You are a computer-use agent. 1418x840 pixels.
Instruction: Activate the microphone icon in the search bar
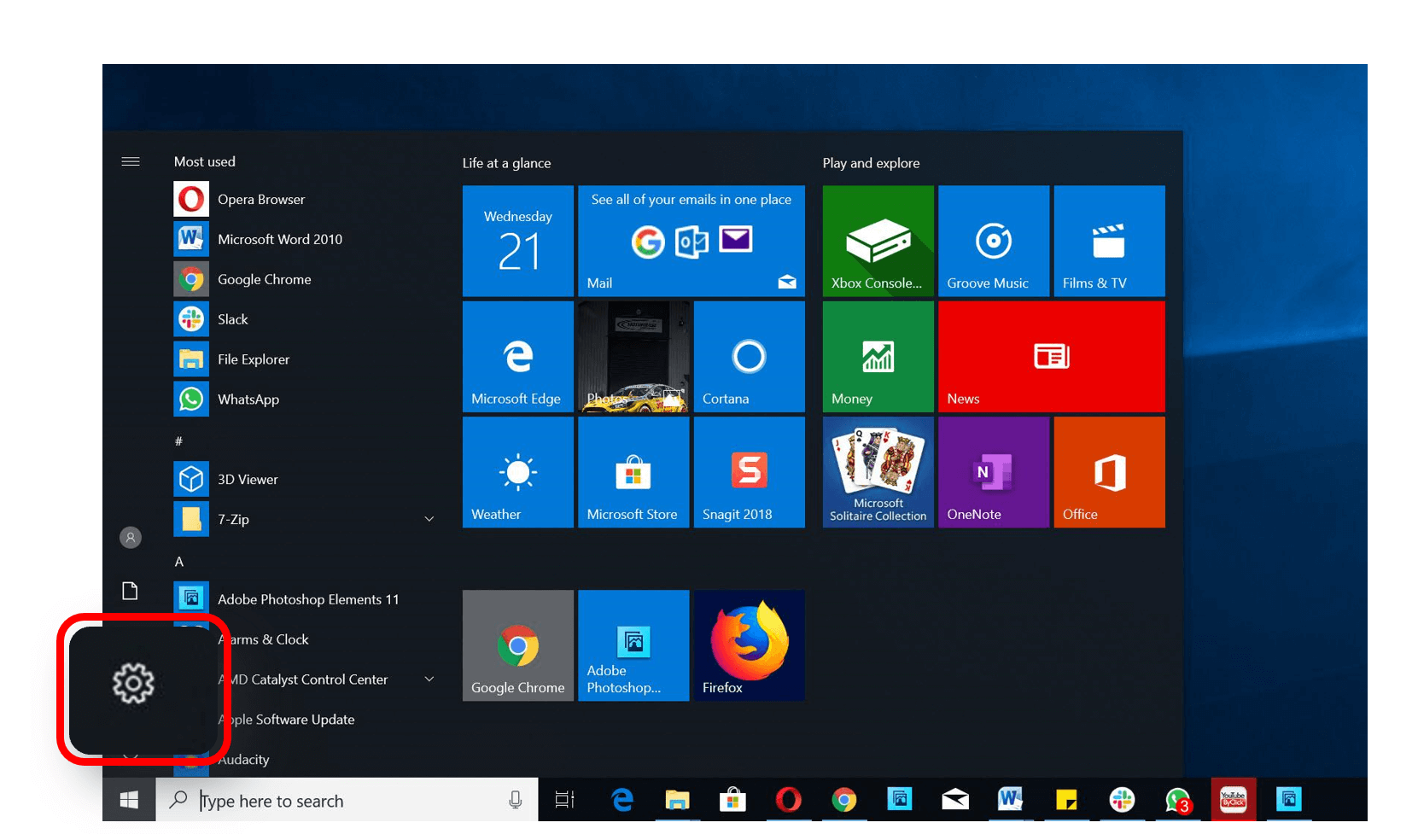tap(515, 800)
